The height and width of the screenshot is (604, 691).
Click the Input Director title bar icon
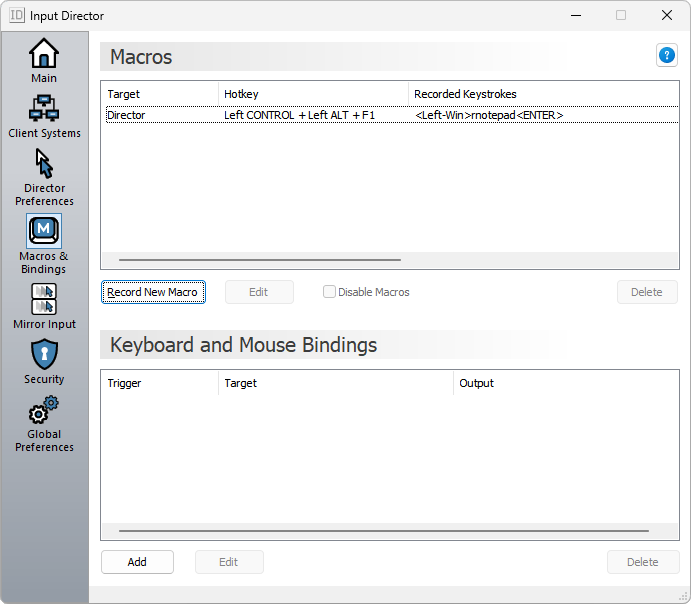click(17, 16)
